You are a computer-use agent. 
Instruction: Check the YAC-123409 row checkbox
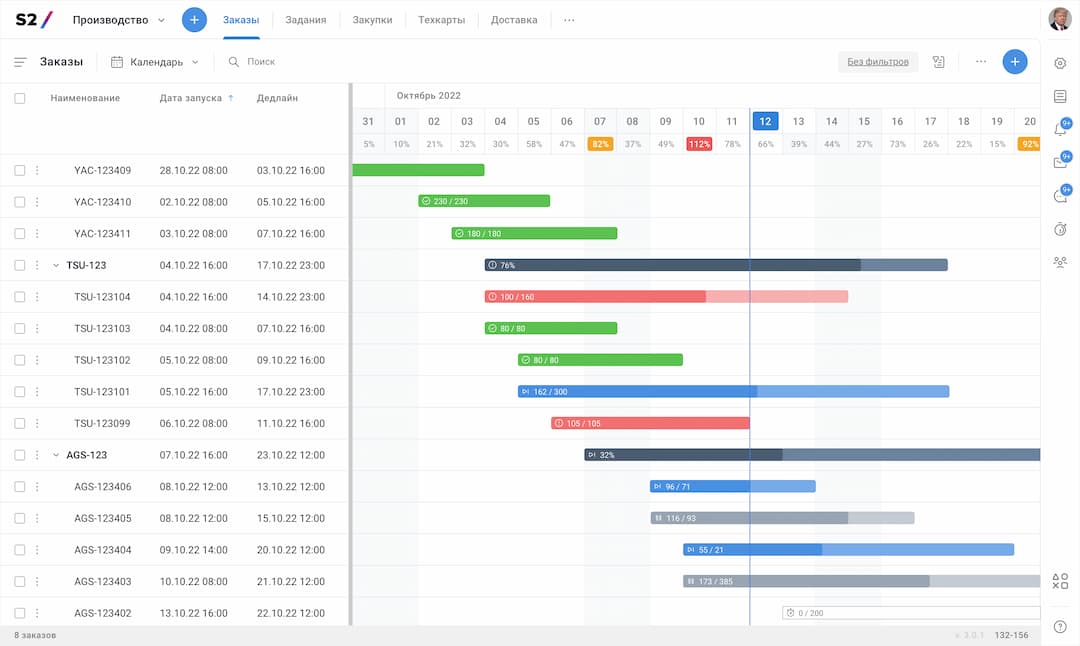(20, 170)
